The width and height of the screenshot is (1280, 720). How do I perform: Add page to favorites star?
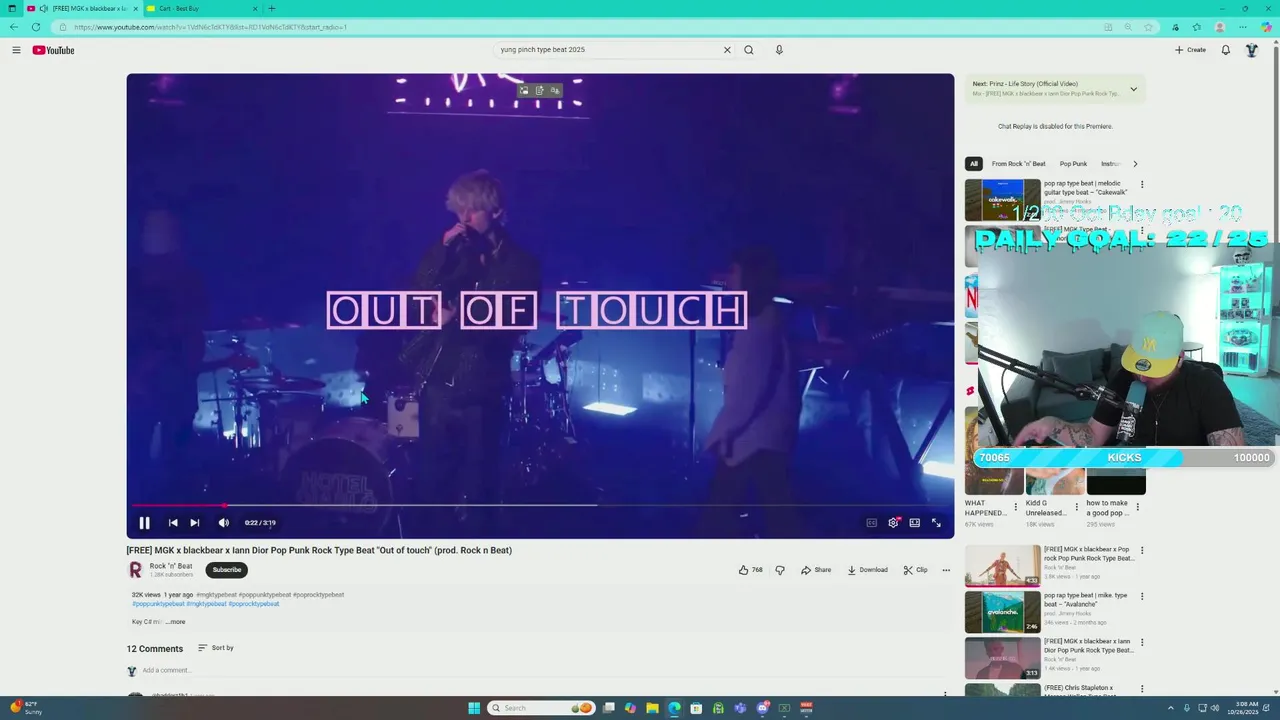(1149, 27)
